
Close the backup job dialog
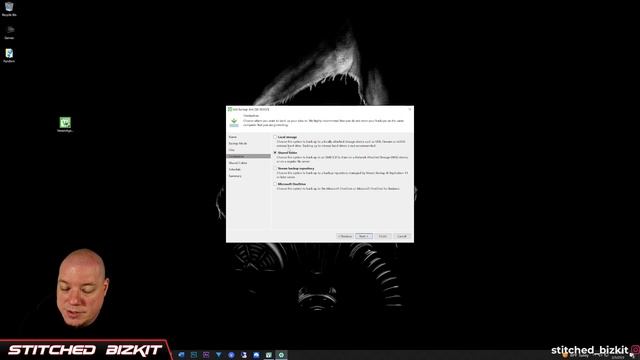tap(410, 109)
